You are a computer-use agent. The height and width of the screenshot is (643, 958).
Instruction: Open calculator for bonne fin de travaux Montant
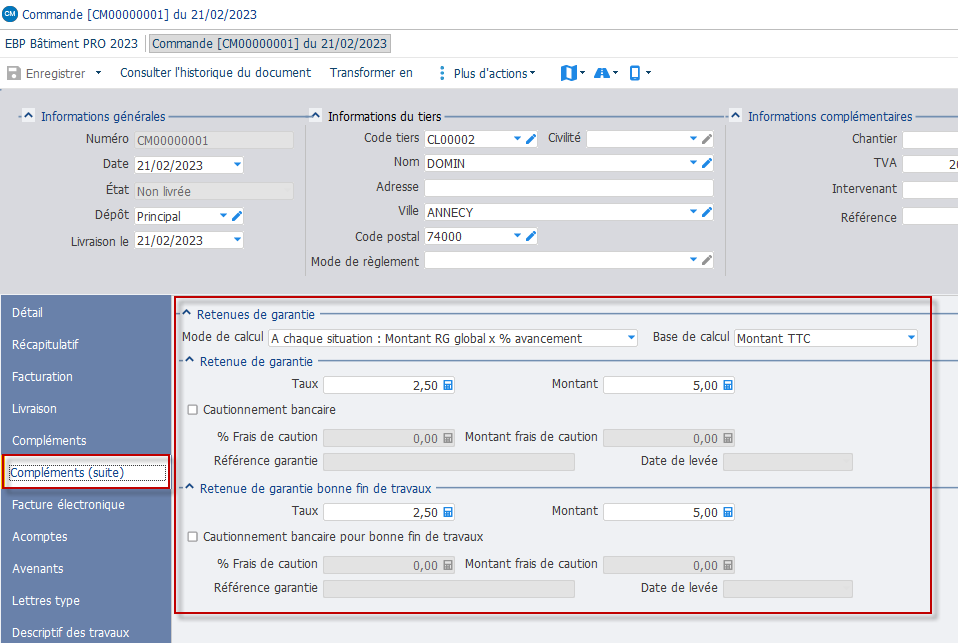tap(728, 512)
